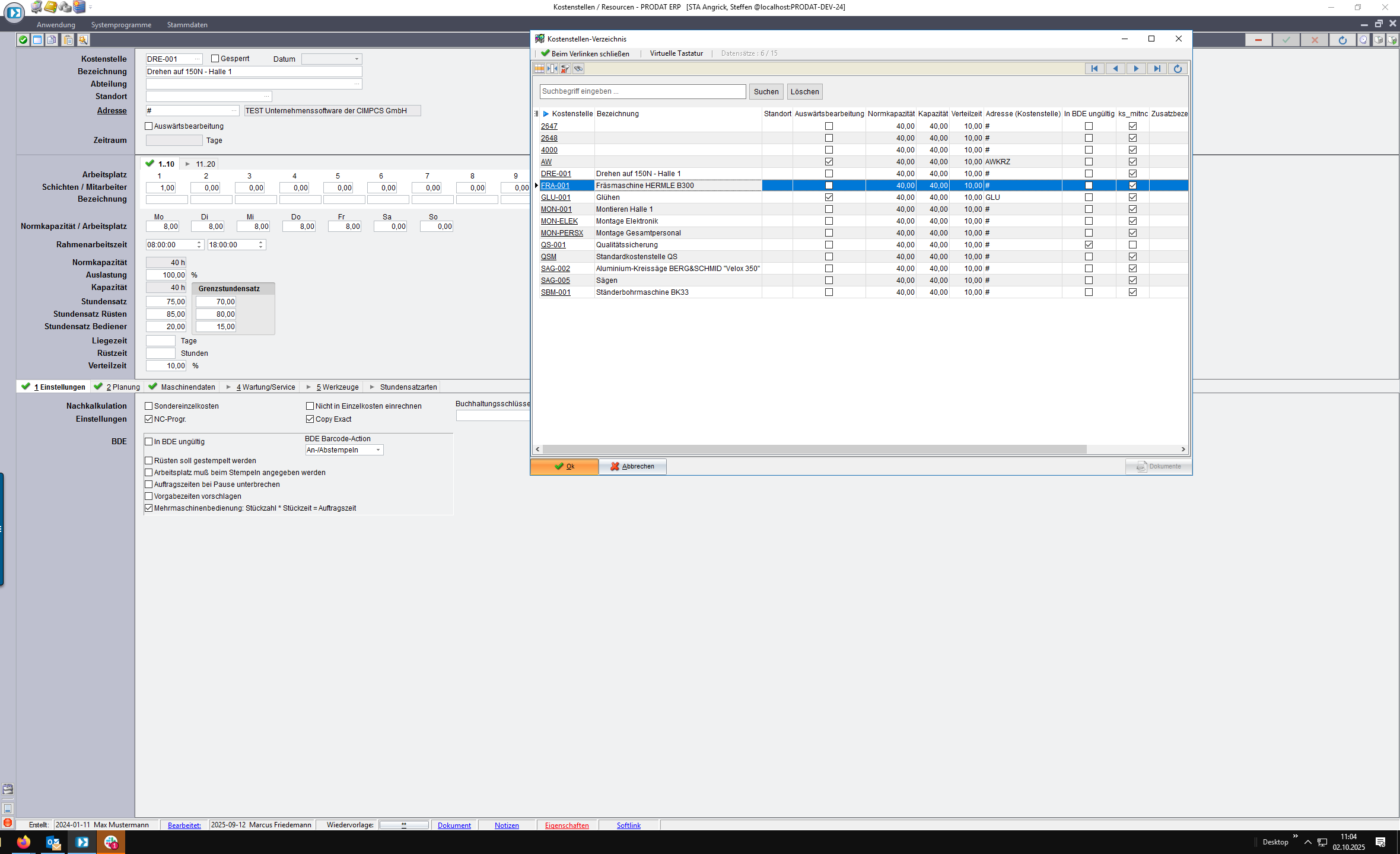Image resolution: width=1400 pixels, height=854 pixels.
Task: Click the Suchbegriff eingeben search field
Action: (x=642, y=92)
